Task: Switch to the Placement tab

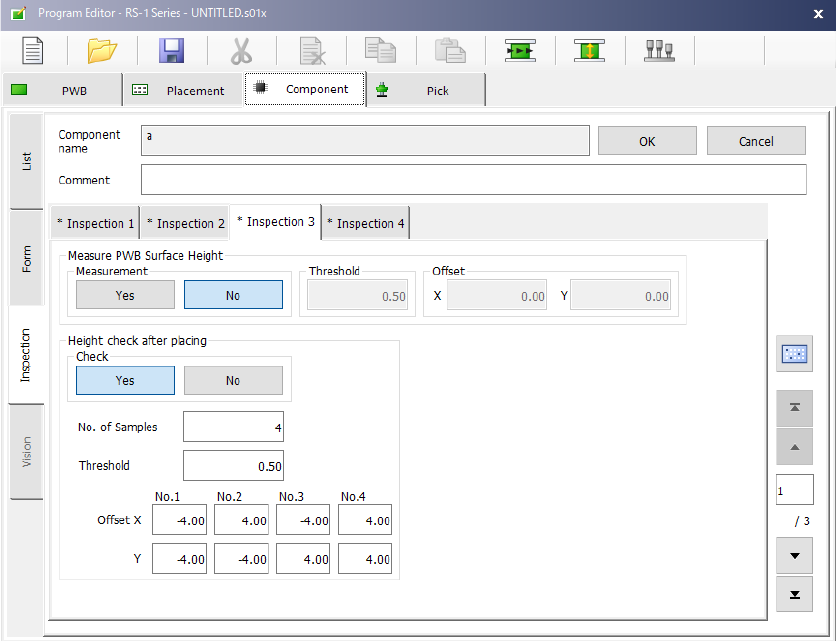Action: [x=183, y=90]
